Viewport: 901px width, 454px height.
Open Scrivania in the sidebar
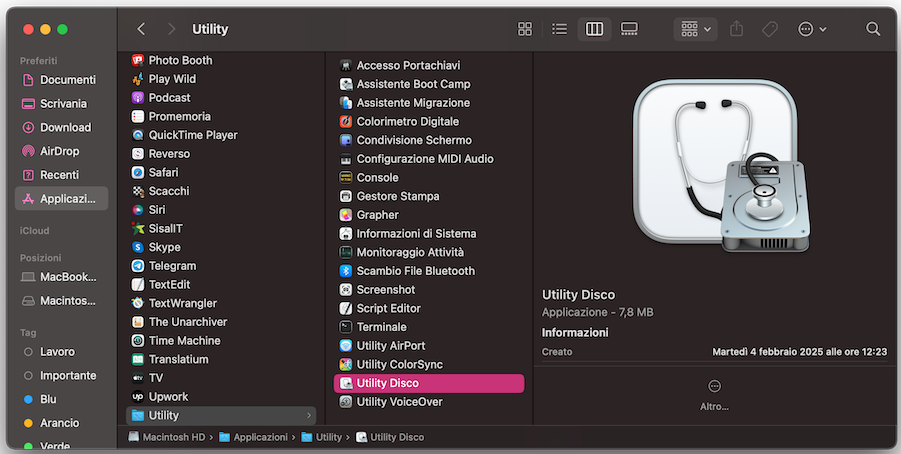pyautogui.click(x=61, y=103)
